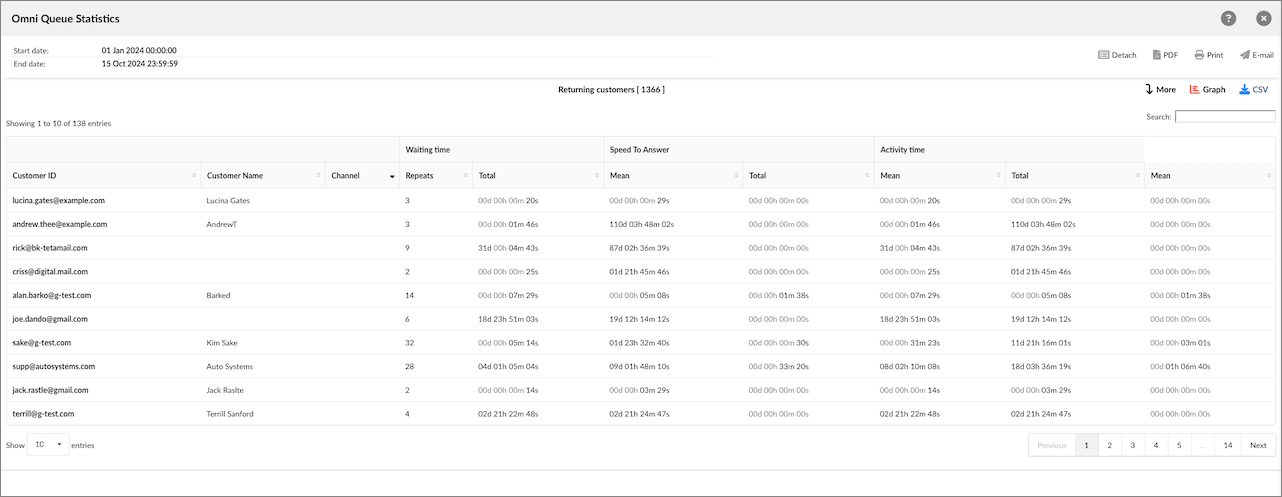Close the Omni Queue Statistics window
The height and width of the screenshot is (497, 1282).
point(1263,18)
